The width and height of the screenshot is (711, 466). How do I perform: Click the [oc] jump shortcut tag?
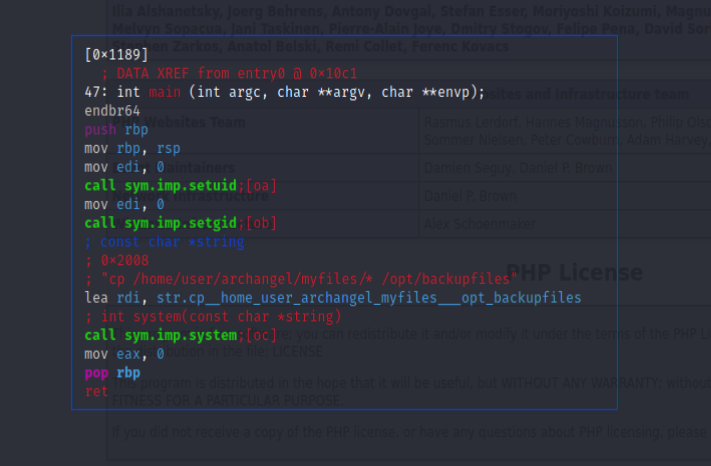click(x=260, y=335)
